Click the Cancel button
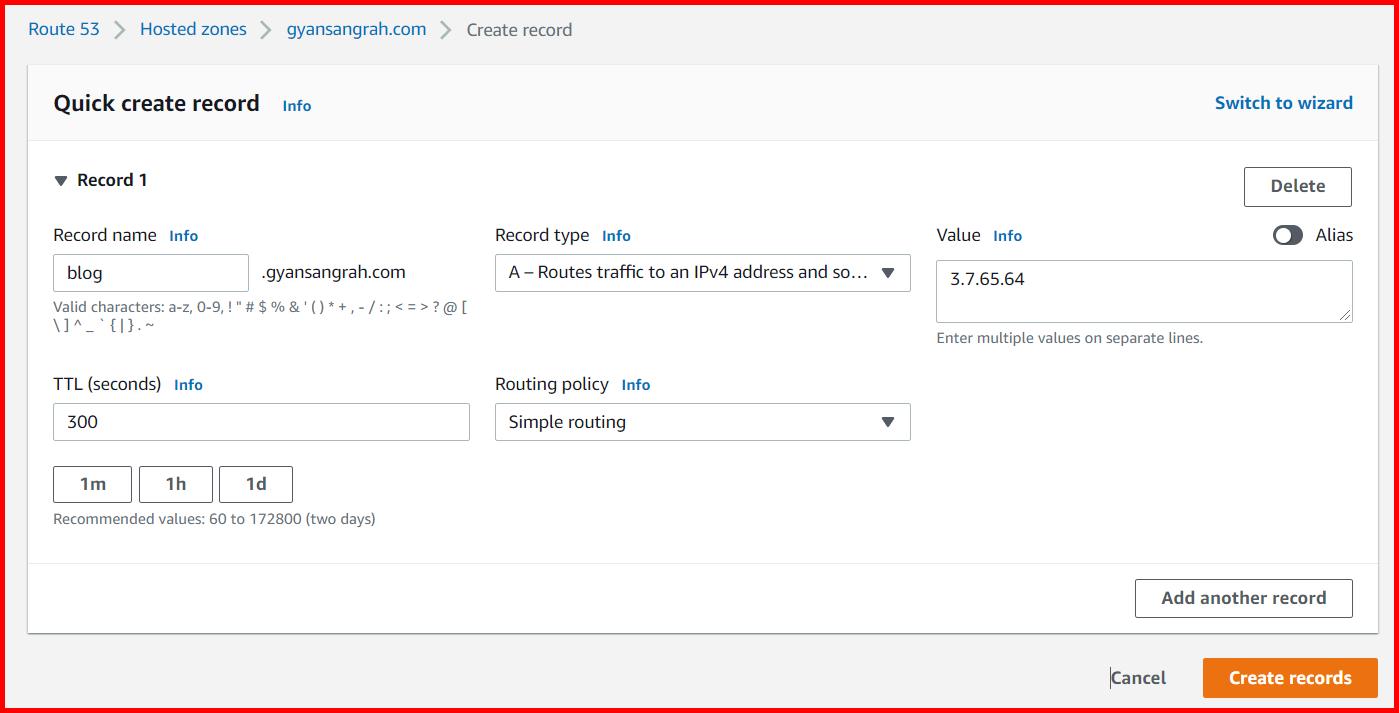1399x713 pixels. coord(1139,677)
